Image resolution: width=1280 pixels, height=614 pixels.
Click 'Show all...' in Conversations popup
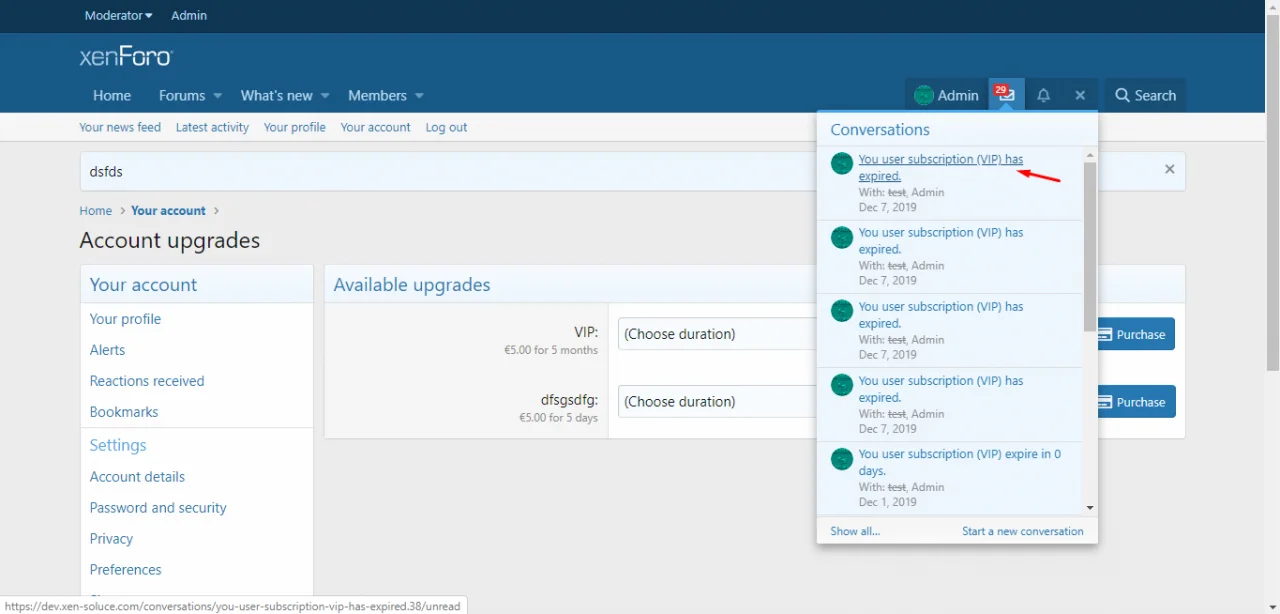(855, 531)
